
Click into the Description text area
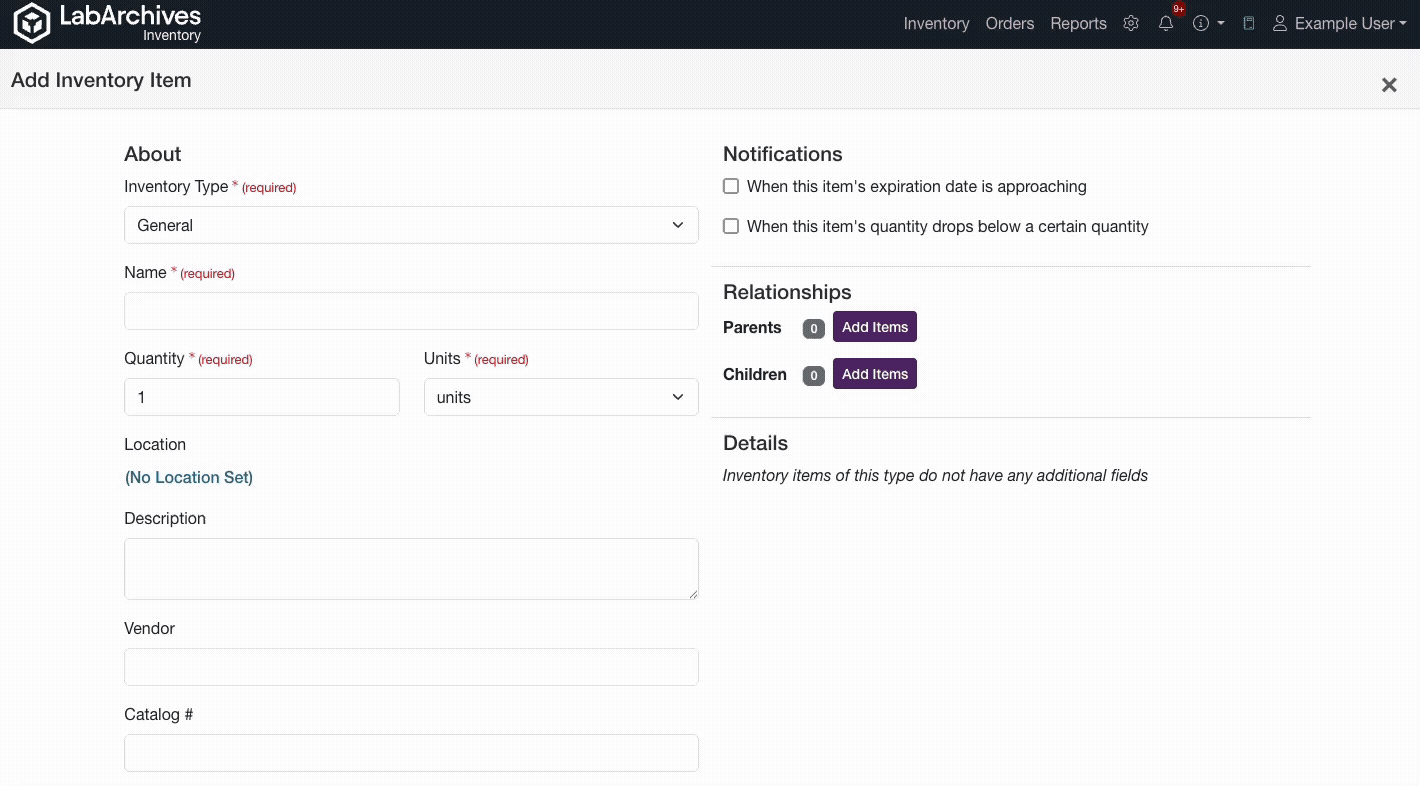[x=411, y=569]
